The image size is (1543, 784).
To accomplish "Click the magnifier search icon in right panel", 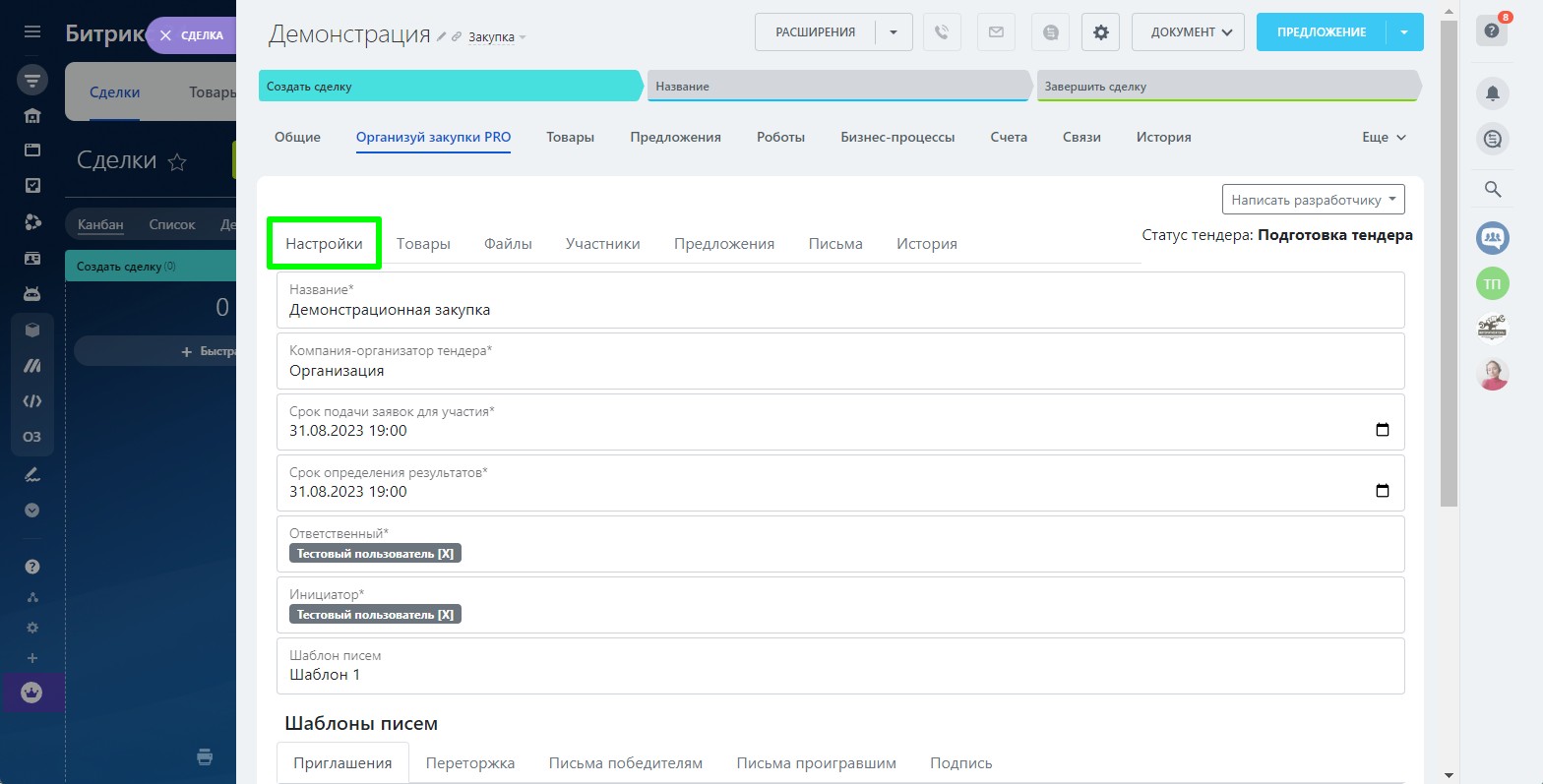I will pyautogui.click(x=1493, y=189).
